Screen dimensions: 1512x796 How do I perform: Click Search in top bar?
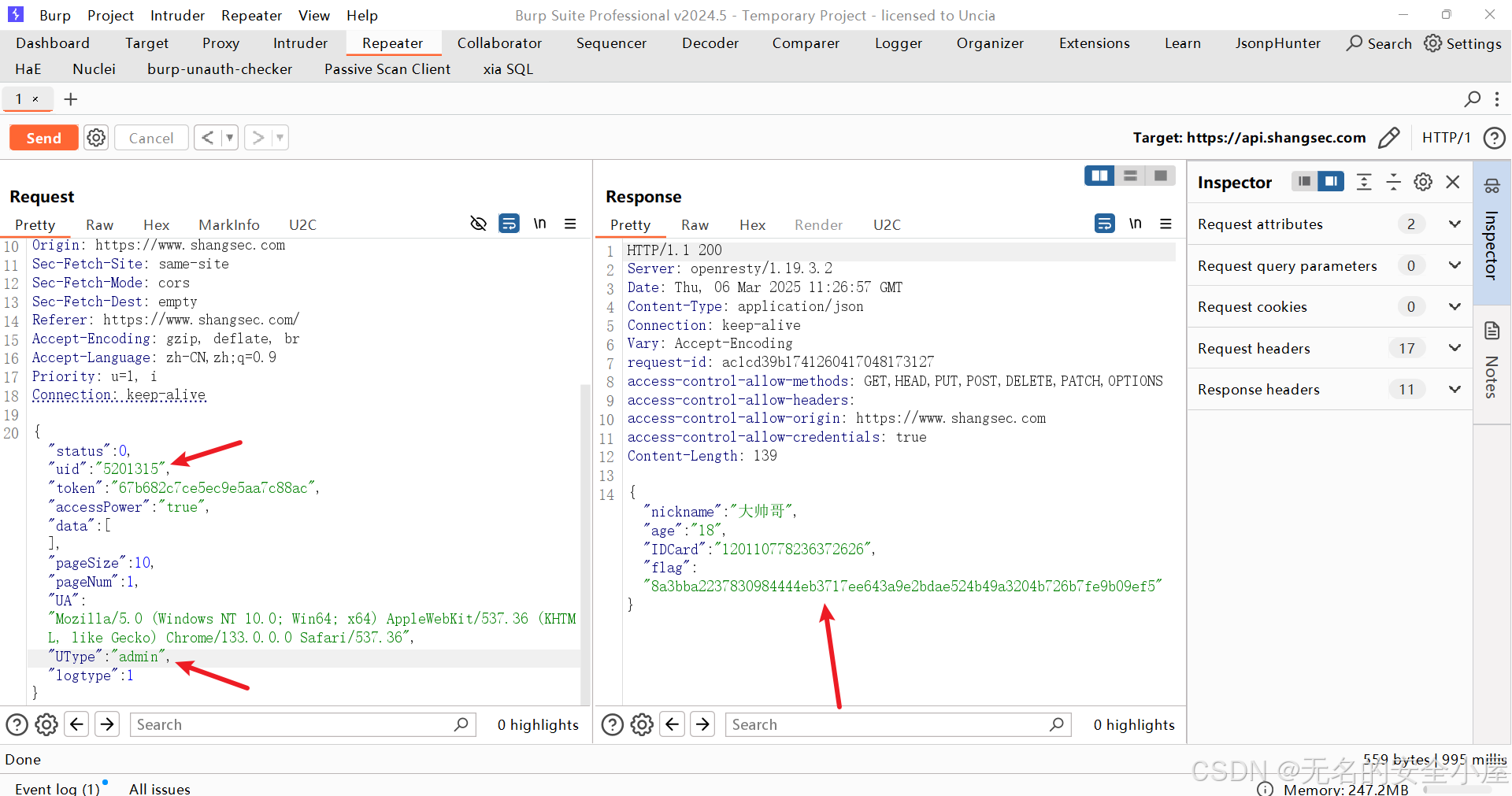pyautogui.click(x=1379, y=43)
